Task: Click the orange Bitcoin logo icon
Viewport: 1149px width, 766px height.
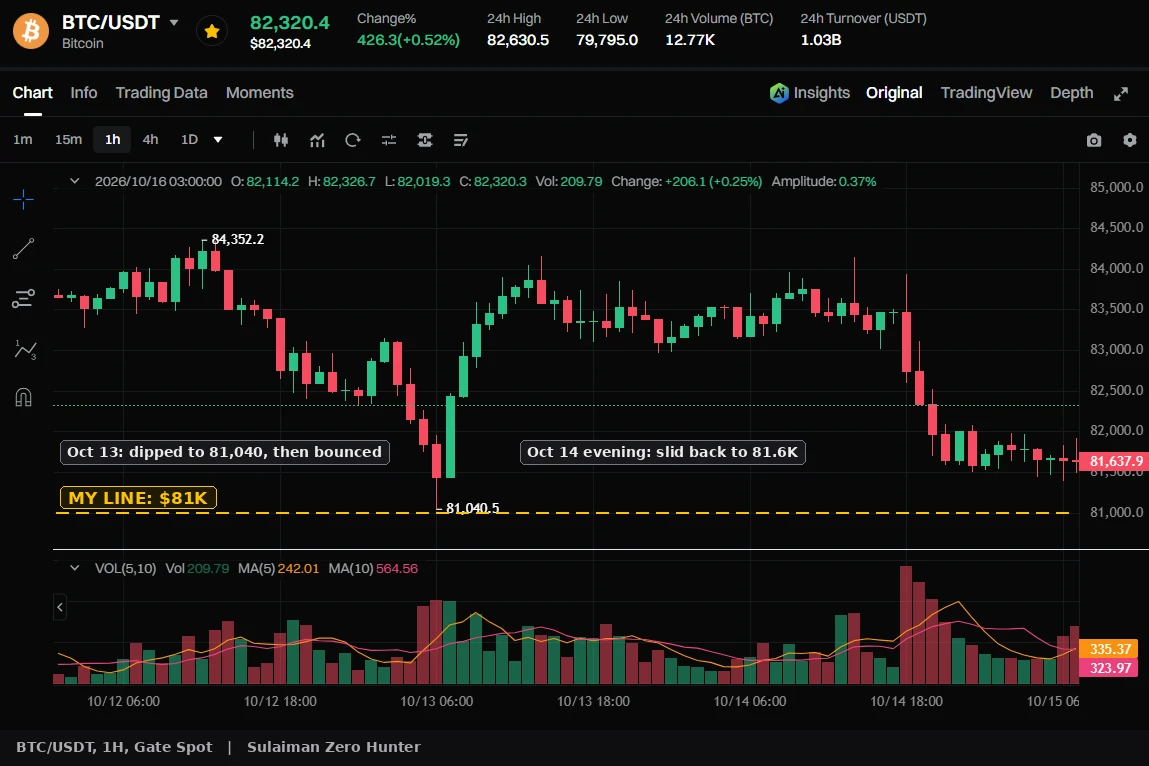Action: coord(31,31)
